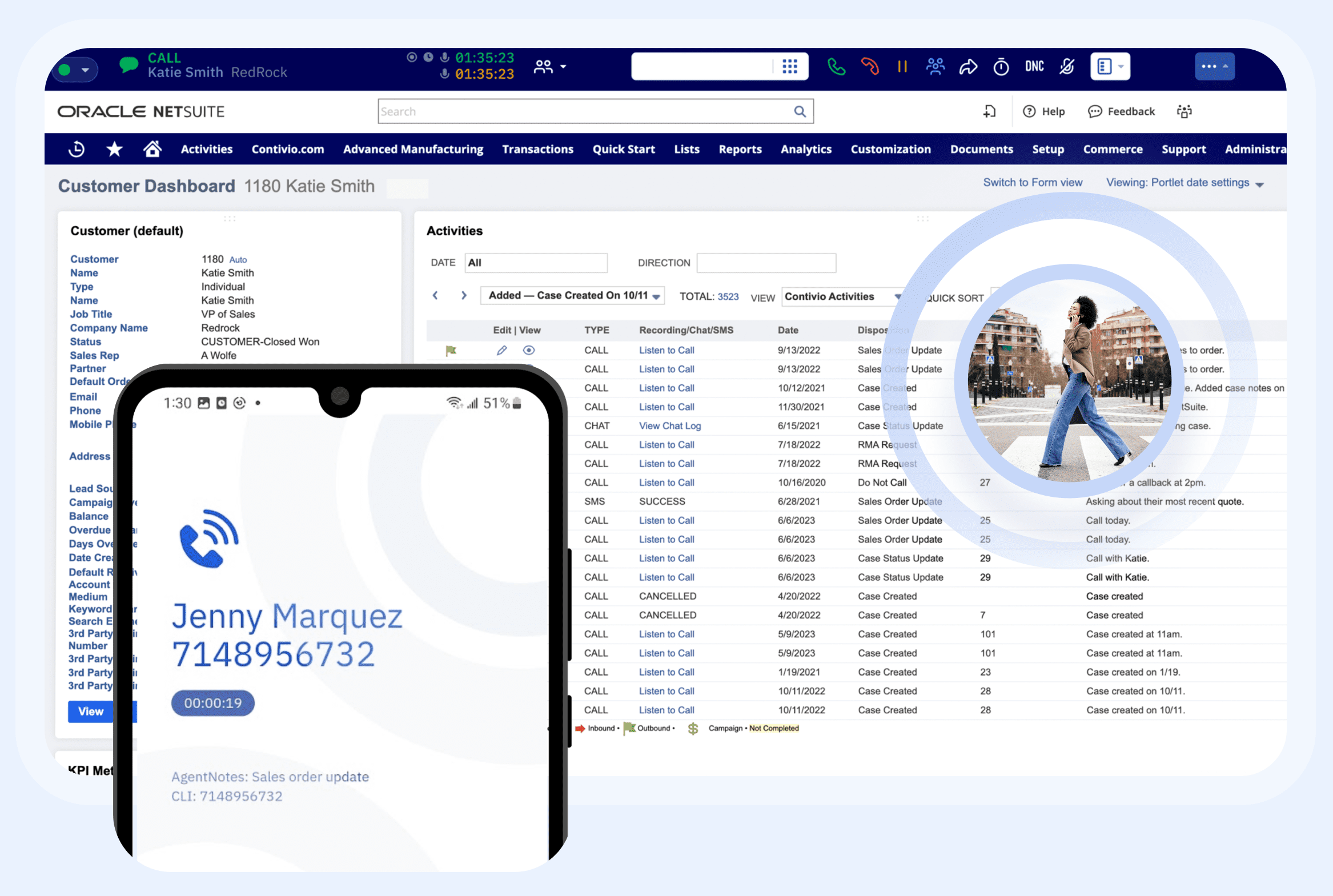Open the Activities menu
This screenshot has width=1333, height=896.
tap(207, 149)
